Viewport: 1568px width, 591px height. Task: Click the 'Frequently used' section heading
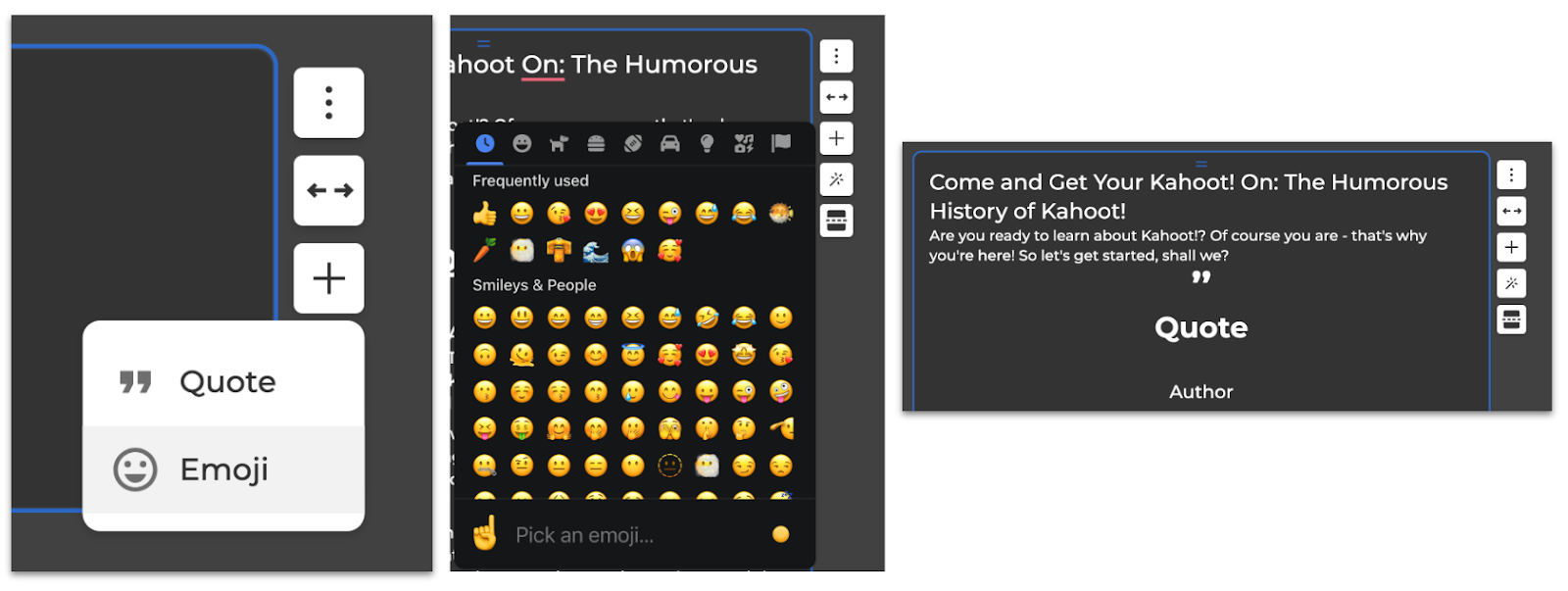pyautogui.click(x=530, y=180)
